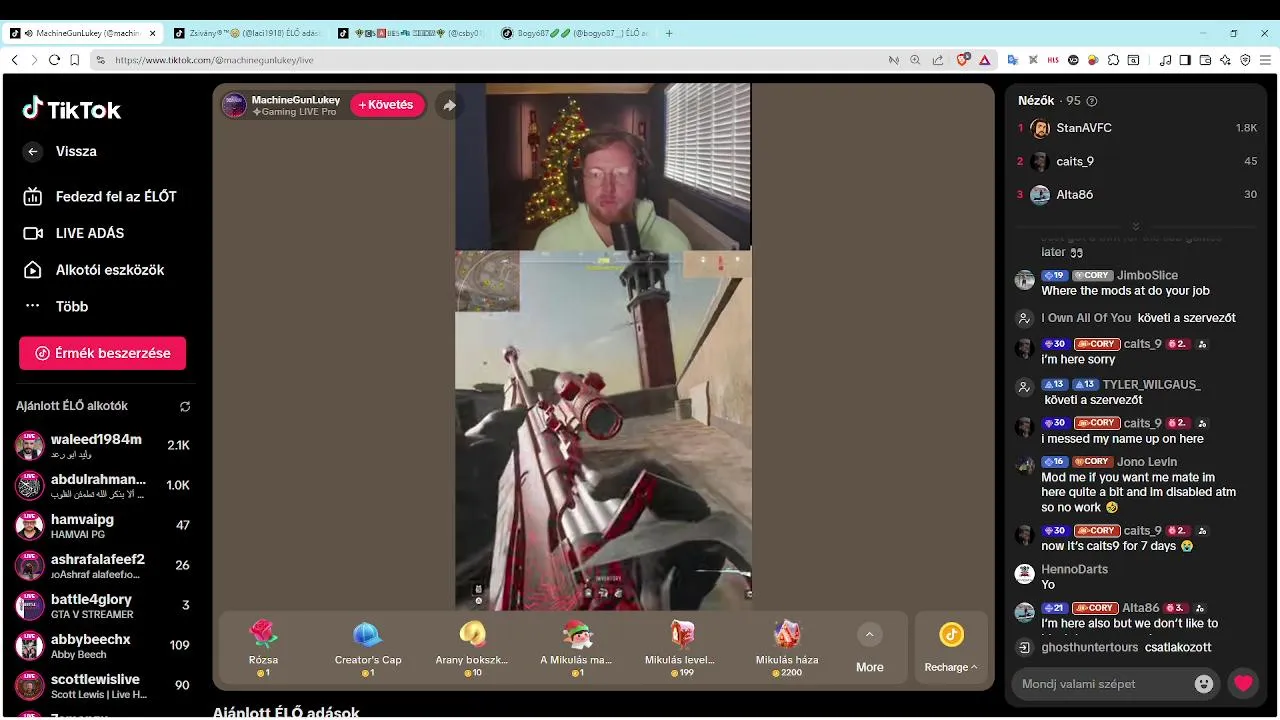Open the Több menu item
Screen dimensions: 1280x720
click(56, 306)
